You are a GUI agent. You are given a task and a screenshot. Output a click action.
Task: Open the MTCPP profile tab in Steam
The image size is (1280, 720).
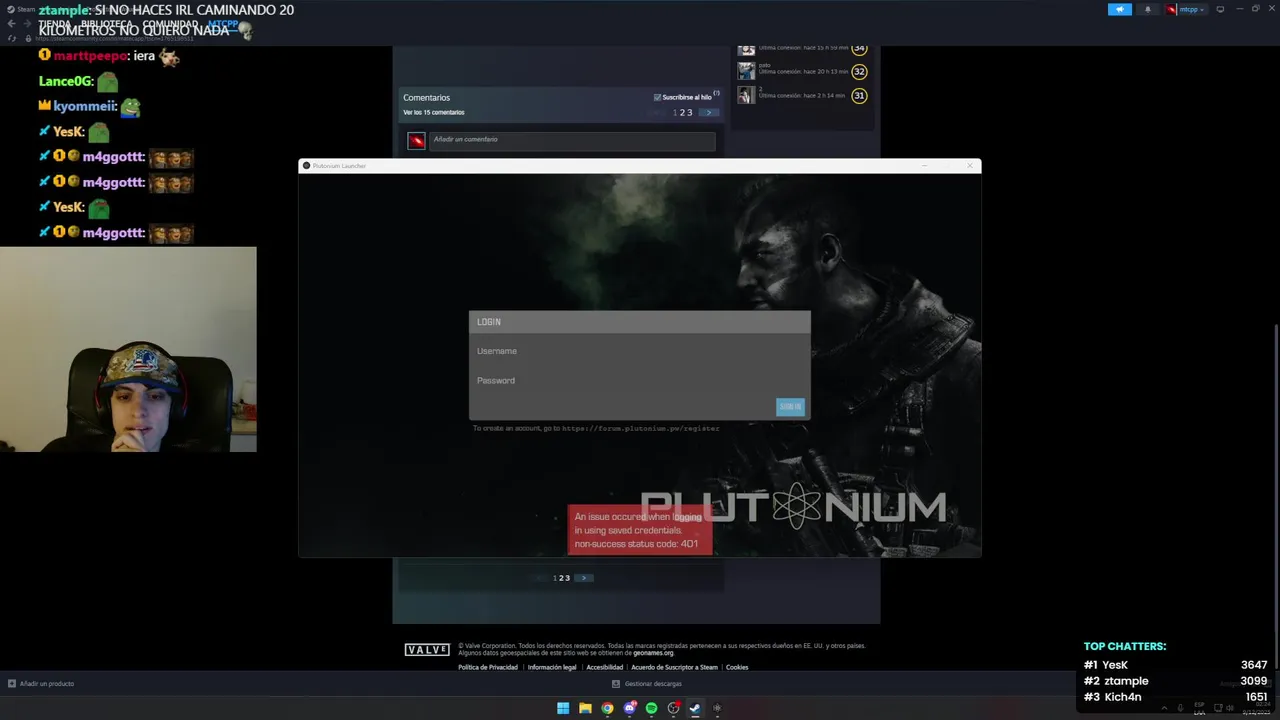pyautogui.click(x=223, y=23)
